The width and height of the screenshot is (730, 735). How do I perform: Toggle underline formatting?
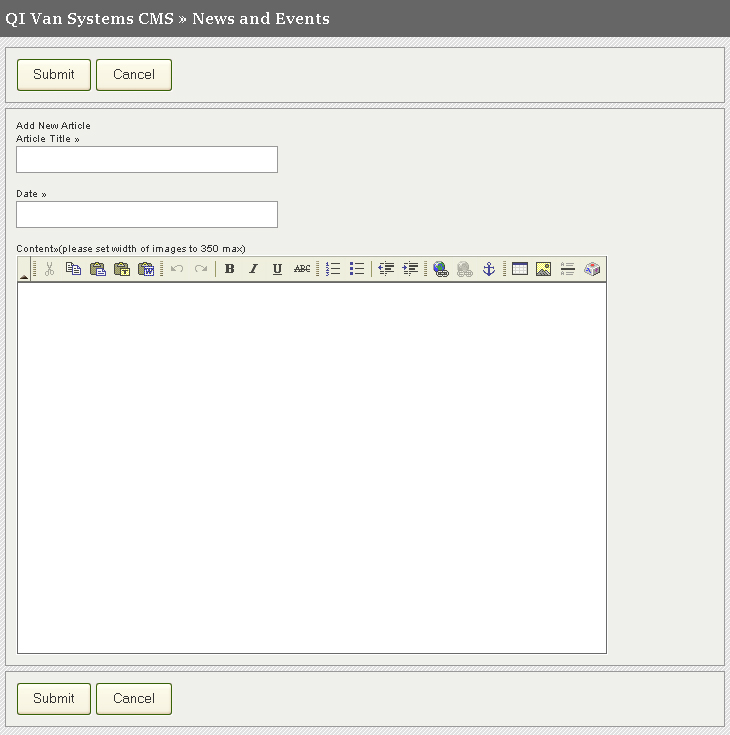[x=277, y=269]
